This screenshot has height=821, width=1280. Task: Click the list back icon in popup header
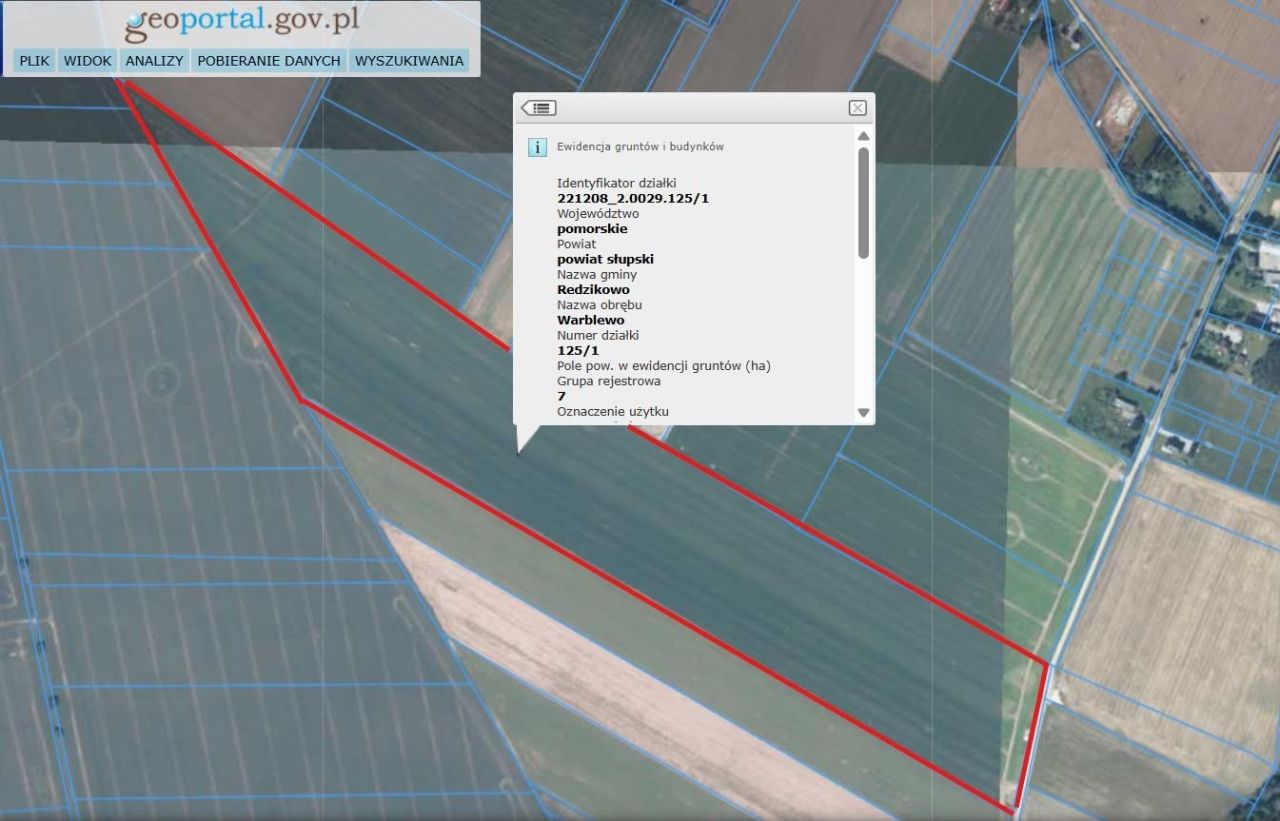pyautogui.click(x=539, y=108)
